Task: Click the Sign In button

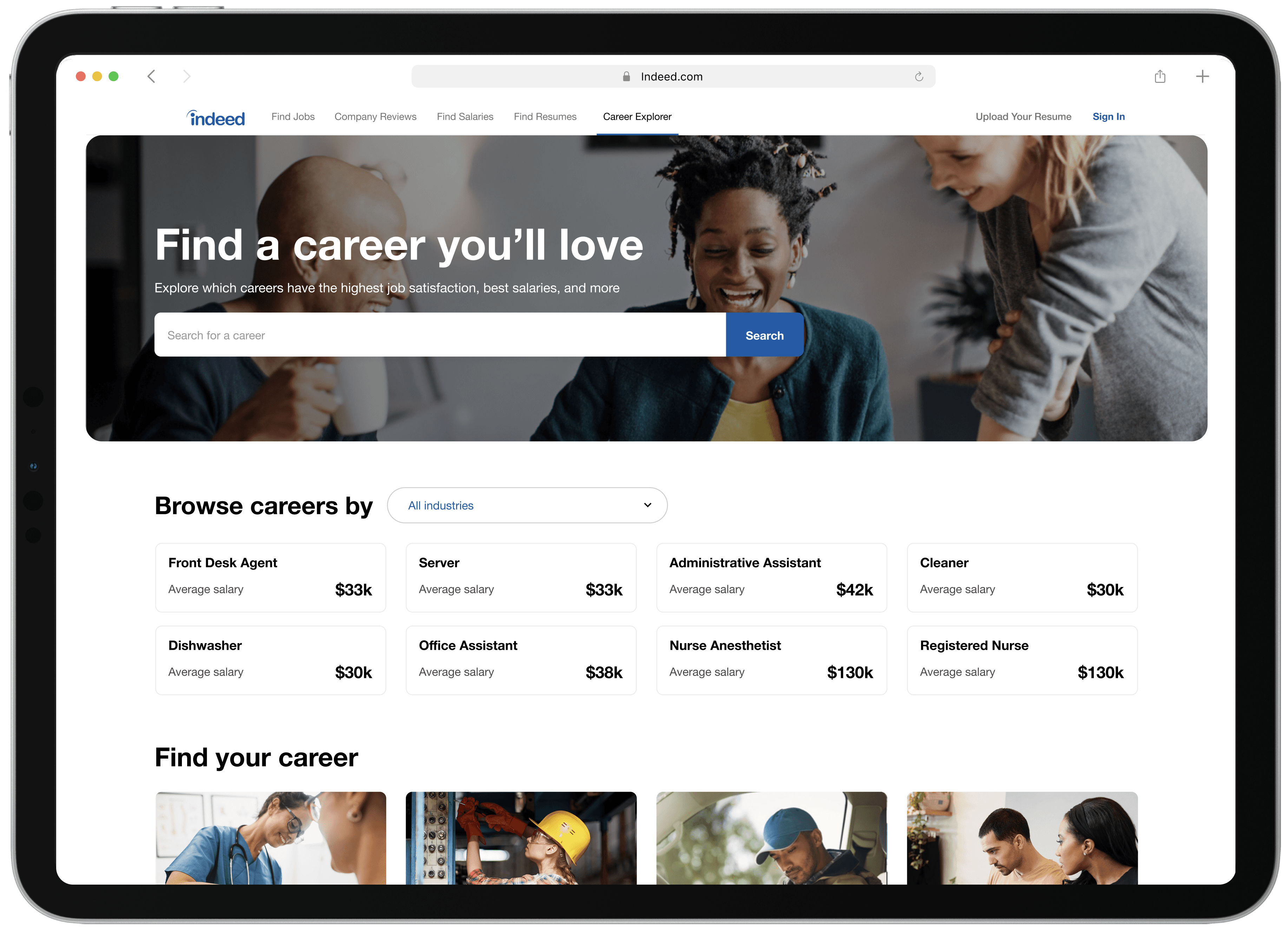Action: point(1108,116)
